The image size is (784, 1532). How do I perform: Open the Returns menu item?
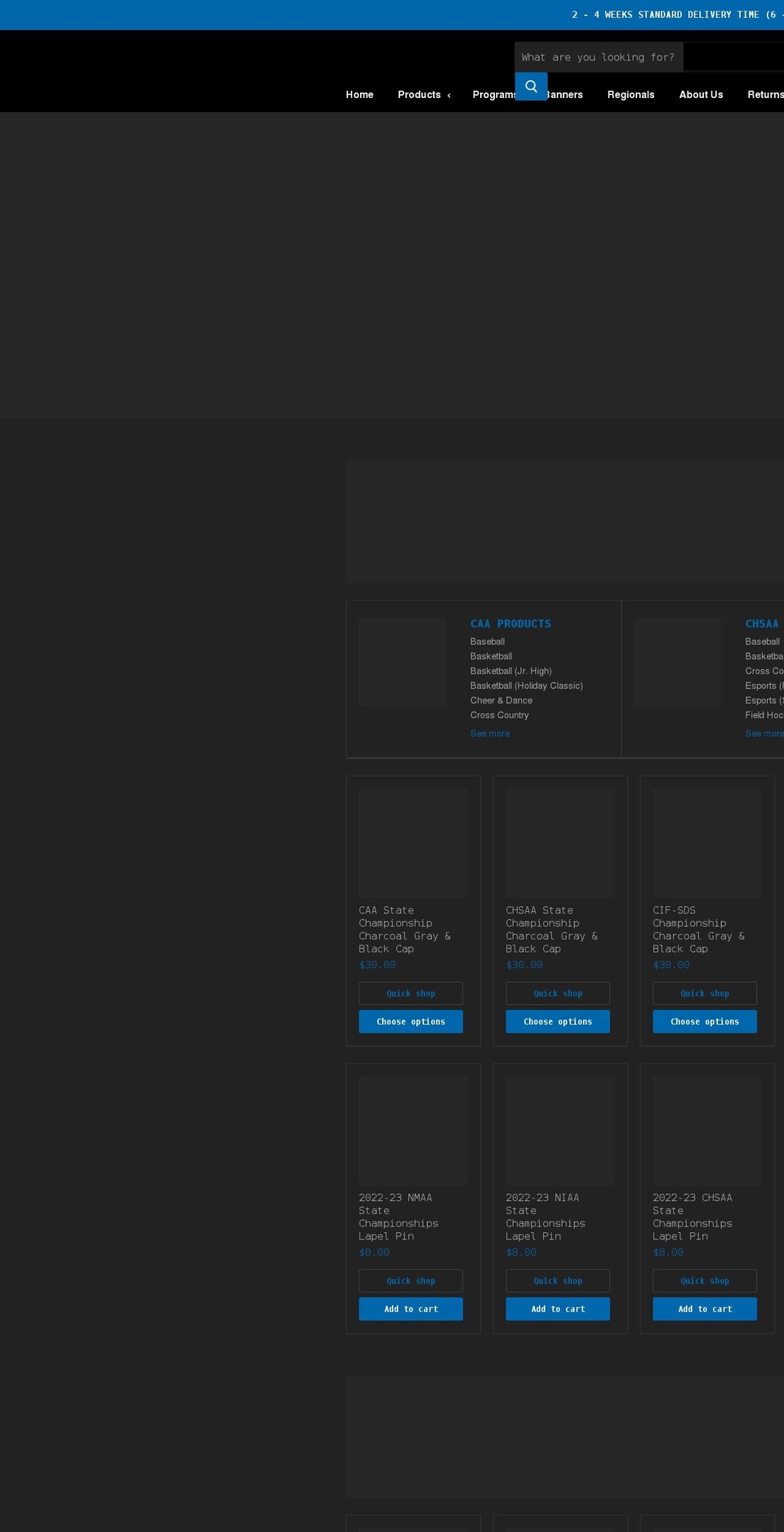[x=765, y=95]
